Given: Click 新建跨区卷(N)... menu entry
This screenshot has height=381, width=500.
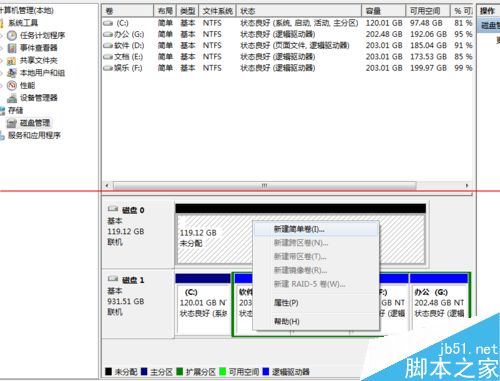Looking at the screenshot, I should coord(316,243).
